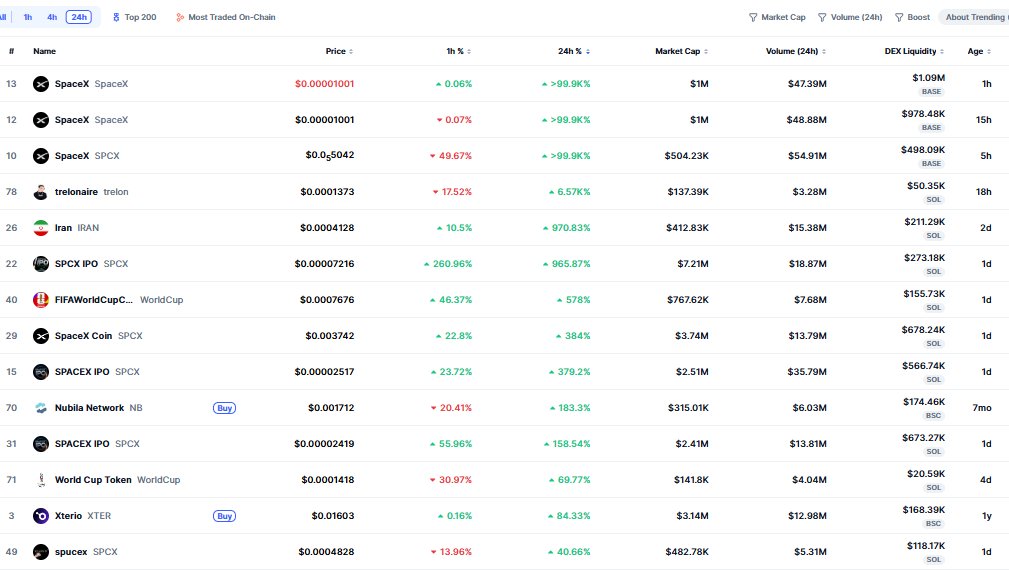Click the trelonaire avatar icon

[41, 192]
